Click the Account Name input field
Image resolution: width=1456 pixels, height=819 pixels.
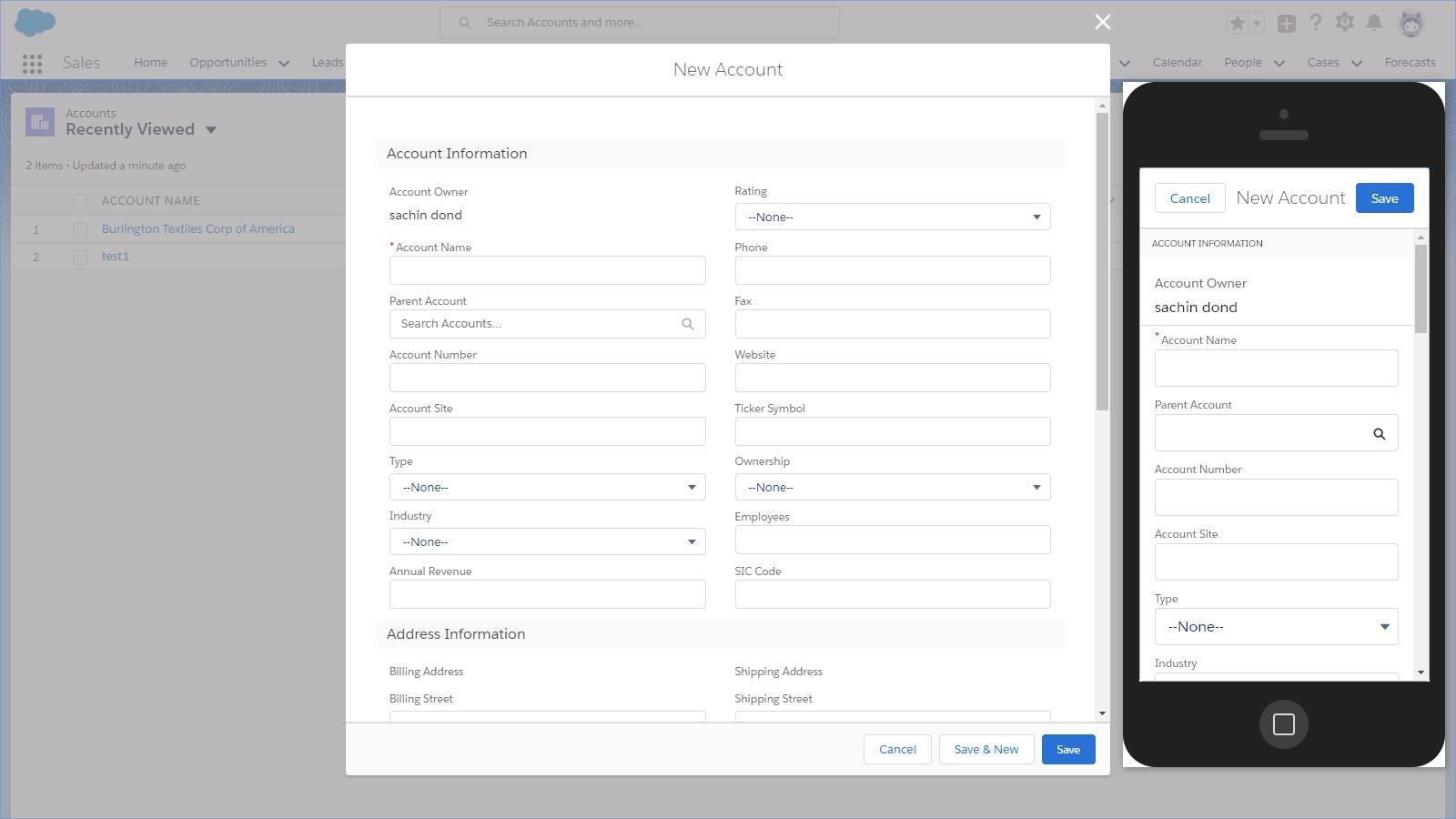(546, 269)
